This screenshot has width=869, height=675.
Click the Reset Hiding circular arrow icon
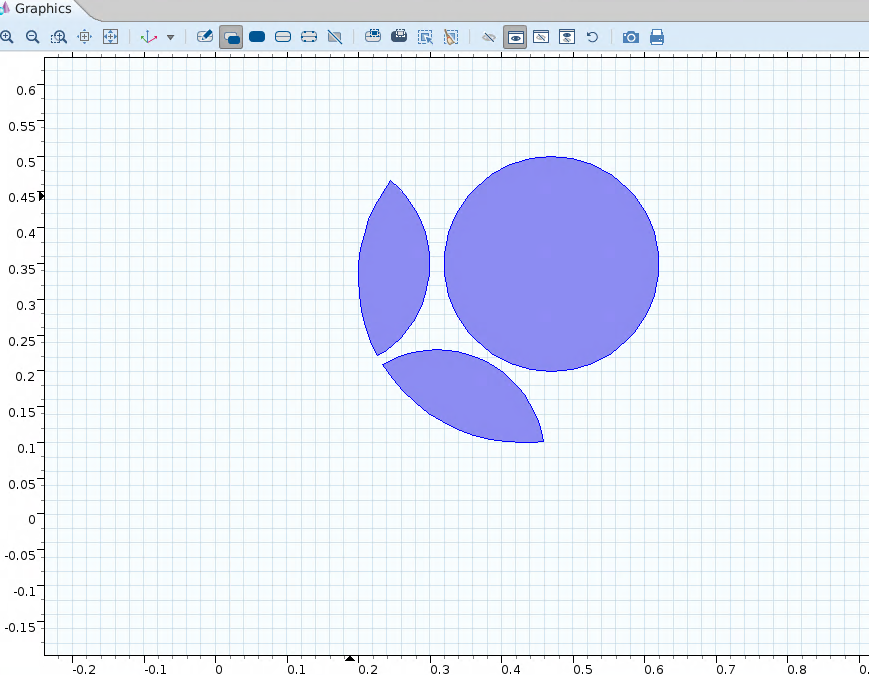click(592, 37)
